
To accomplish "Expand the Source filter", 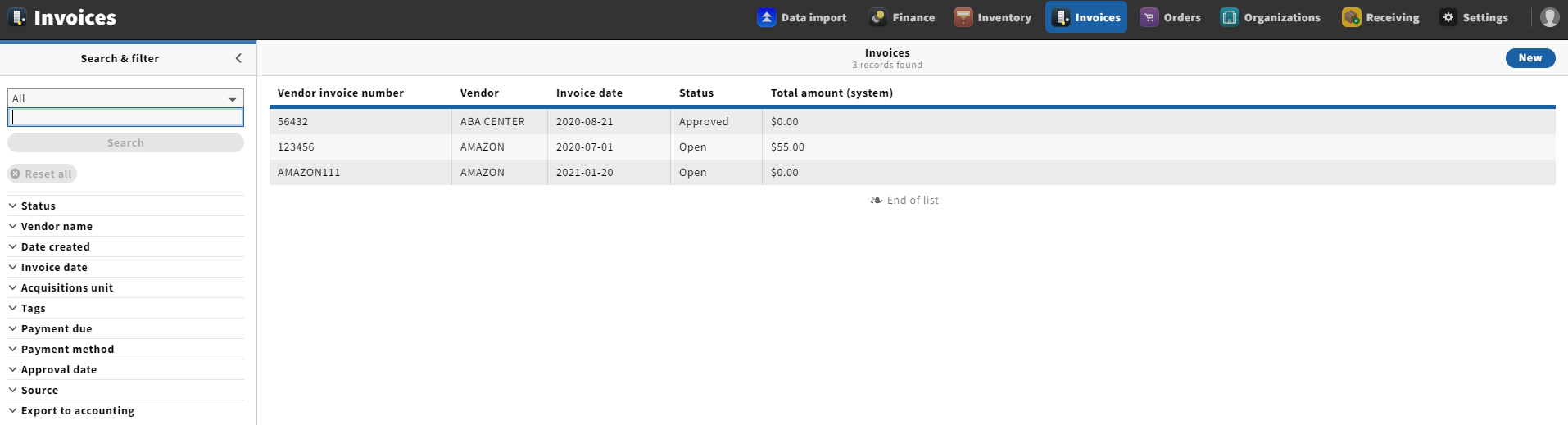I will [125, 390].
